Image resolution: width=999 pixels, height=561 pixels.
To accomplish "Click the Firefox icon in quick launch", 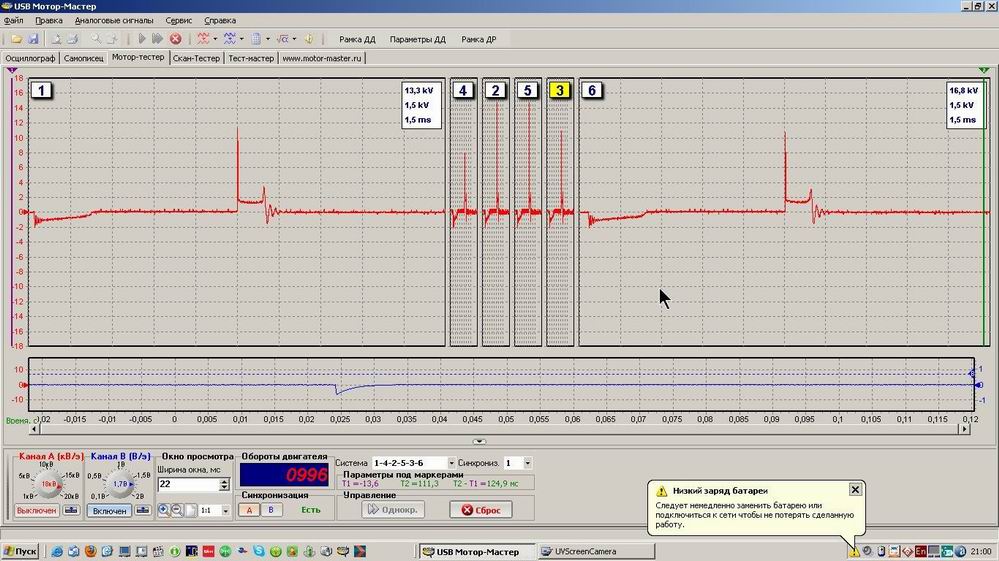I will (90, 551).
